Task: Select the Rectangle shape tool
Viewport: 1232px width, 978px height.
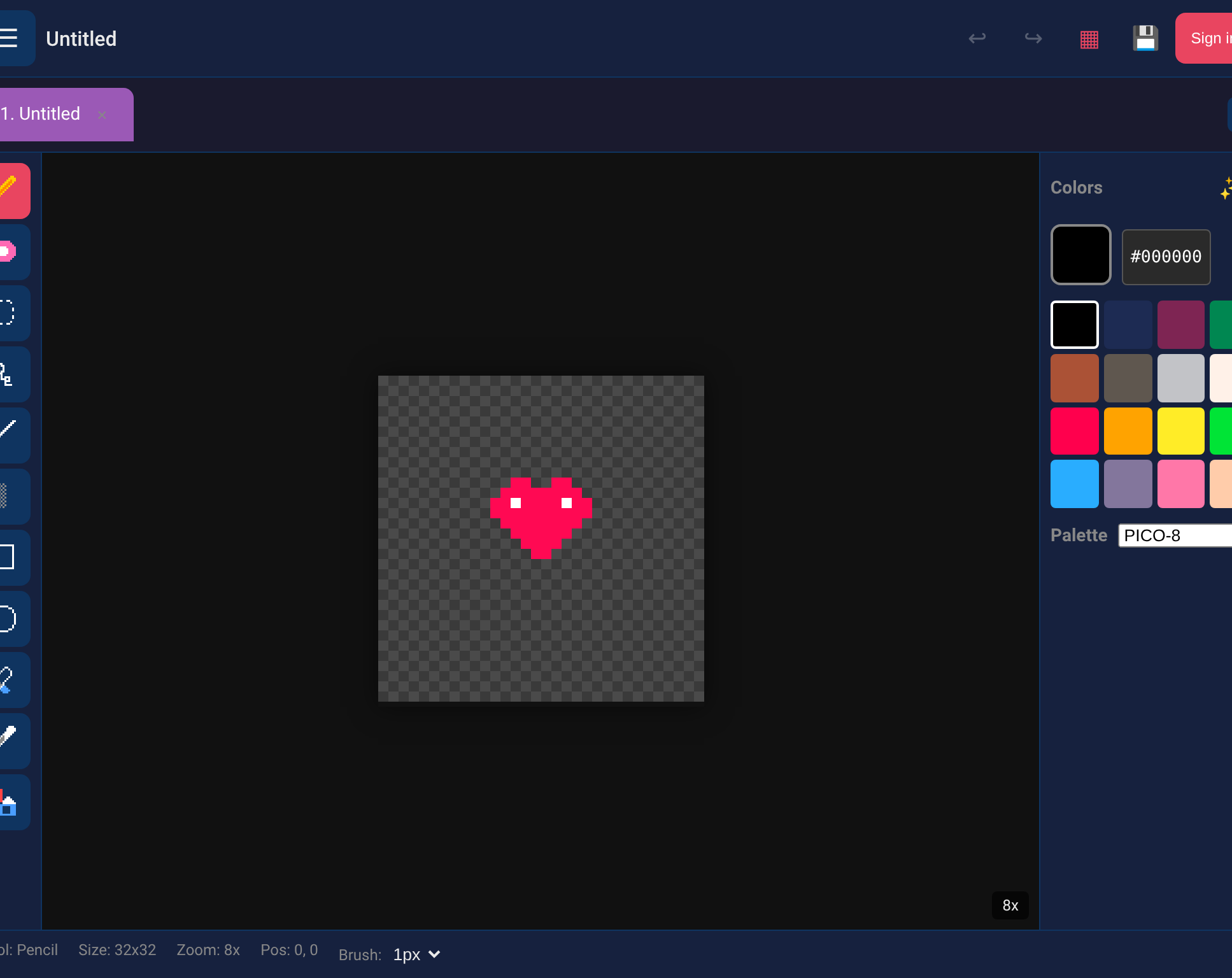Action: [x=11, y=557]
